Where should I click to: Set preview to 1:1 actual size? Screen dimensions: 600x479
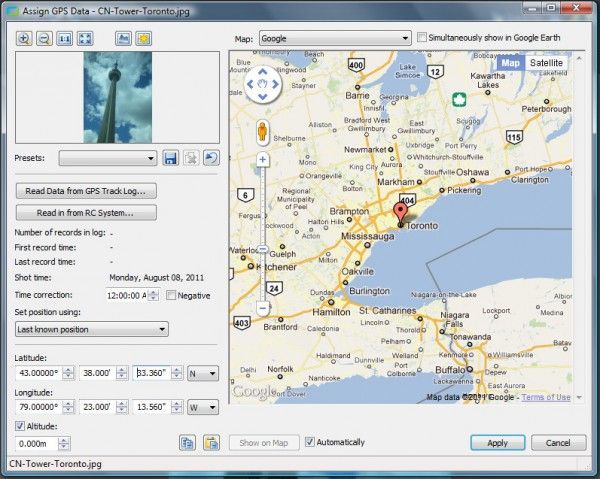click(x=65, y=38)
